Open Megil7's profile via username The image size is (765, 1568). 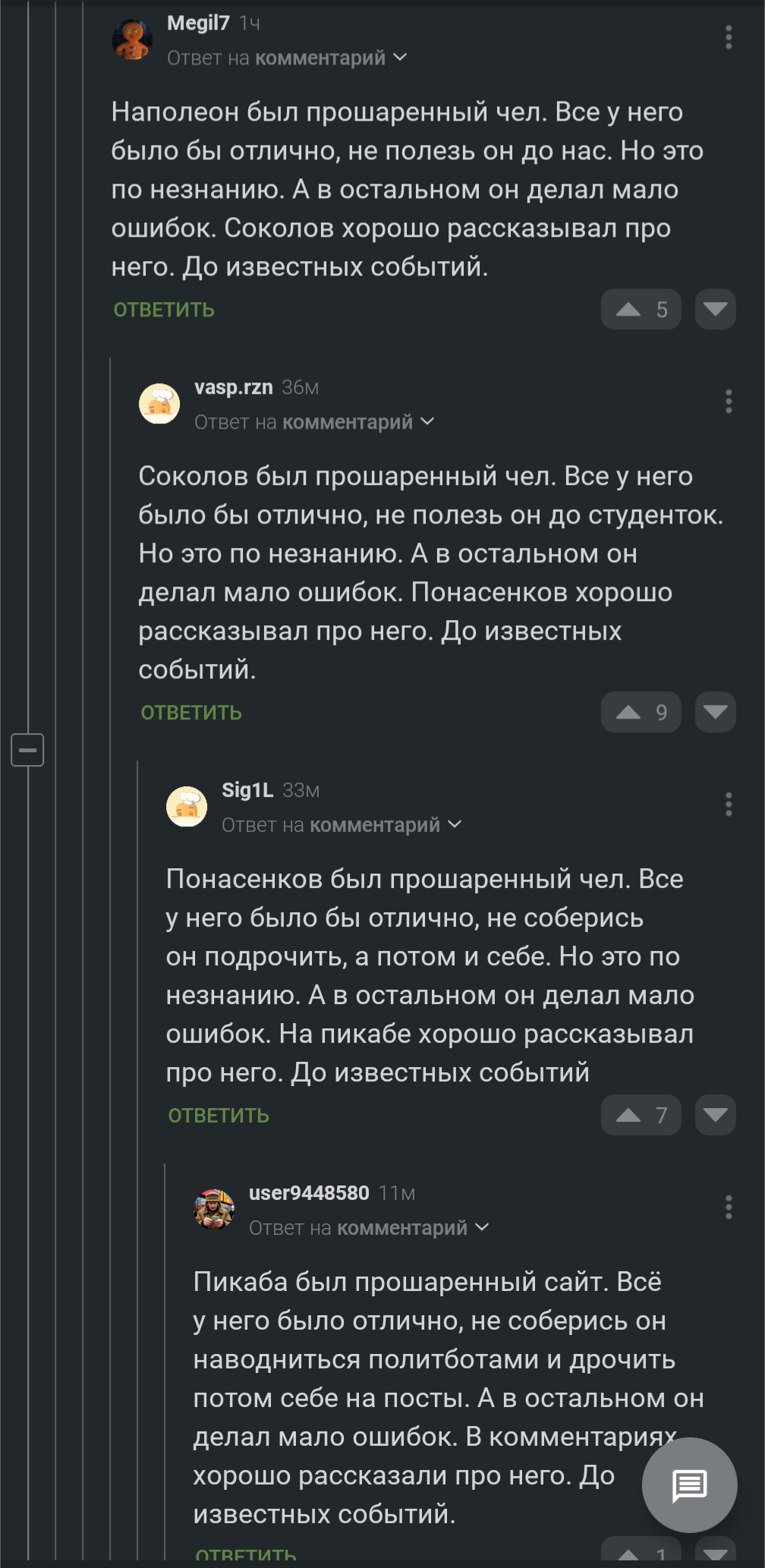198,24
